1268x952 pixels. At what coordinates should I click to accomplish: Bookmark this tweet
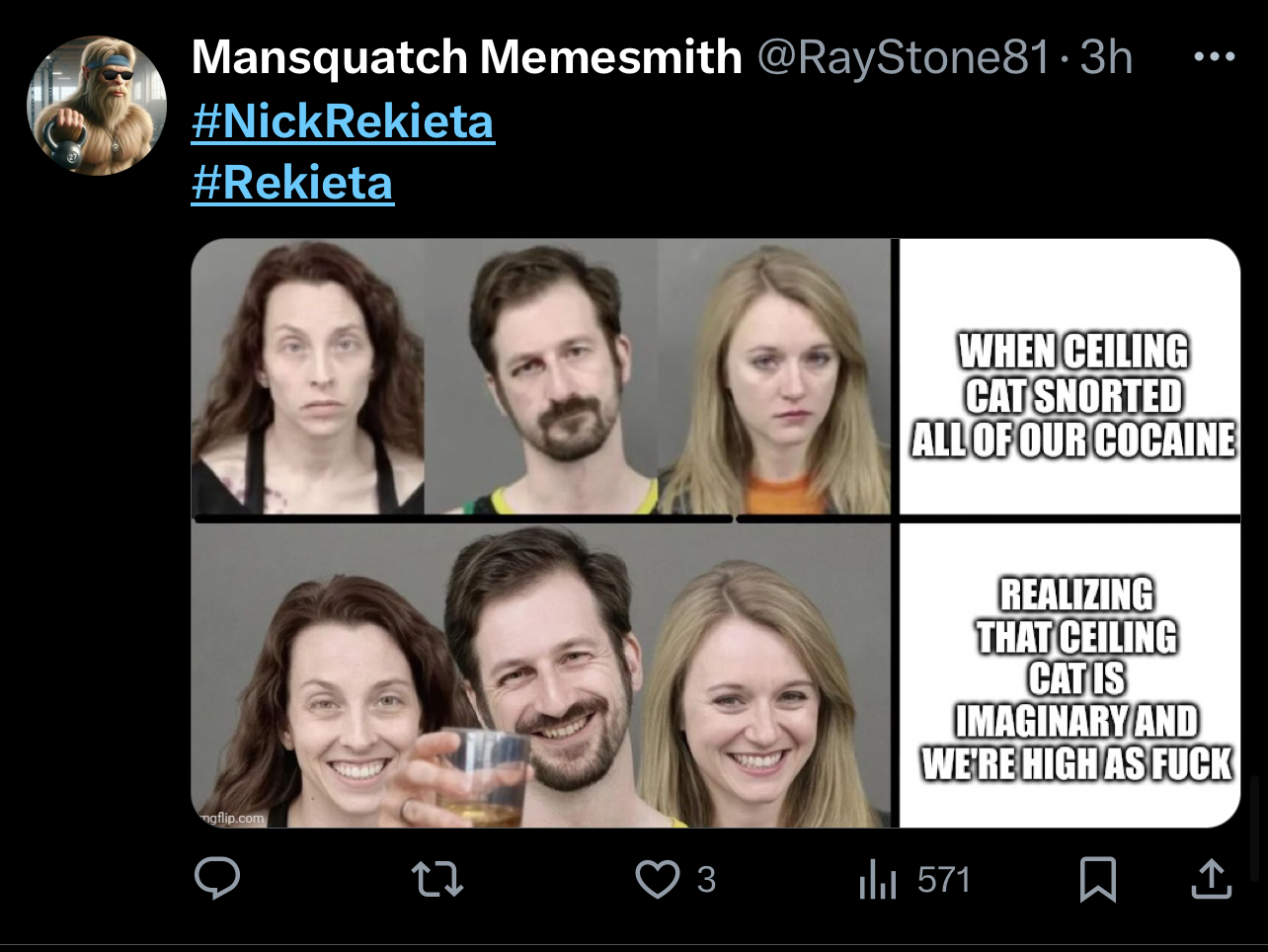[1098, 879]
